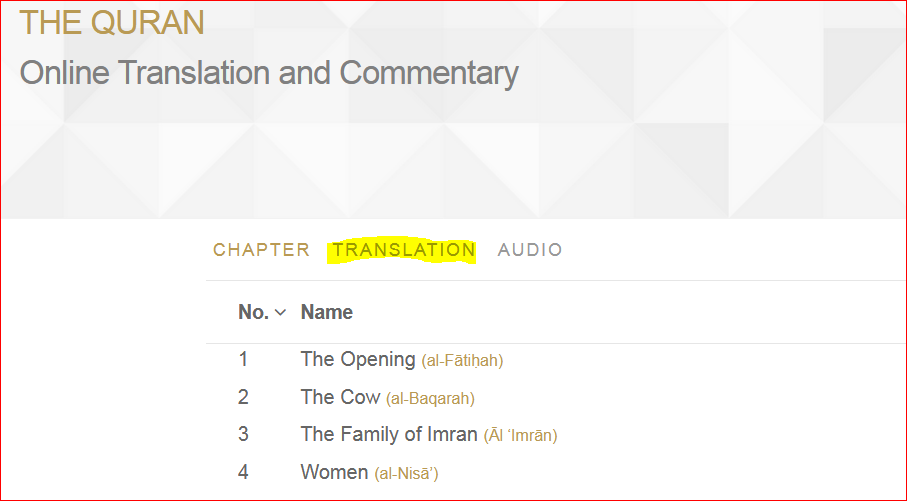The height and width of the screenshot is (501, 907).
Task: Click the sort chevron beside No.
Action: pos(281,313)
